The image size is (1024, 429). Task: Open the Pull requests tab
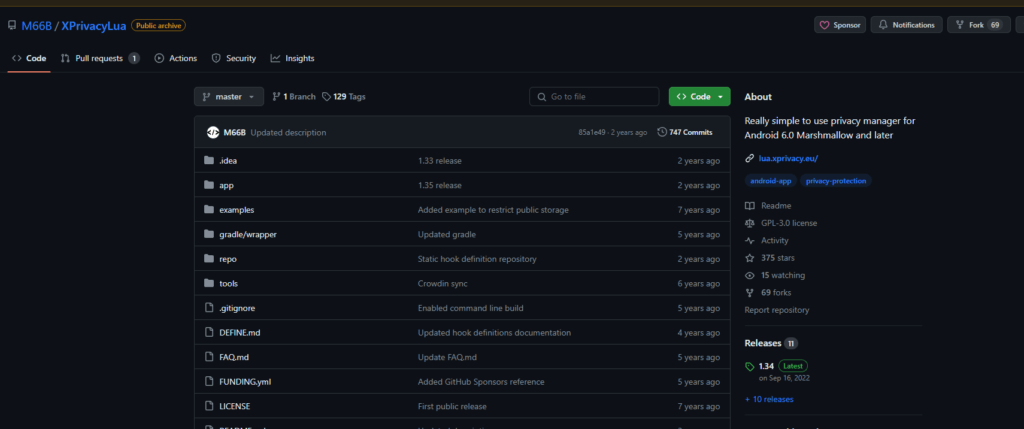tap(100, 58)
